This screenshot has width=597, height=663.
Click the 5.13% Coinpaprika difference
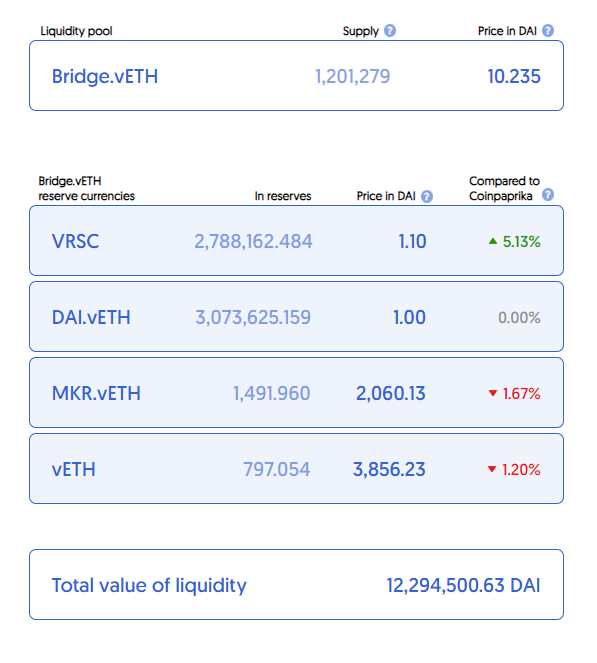tap(522, 242)
